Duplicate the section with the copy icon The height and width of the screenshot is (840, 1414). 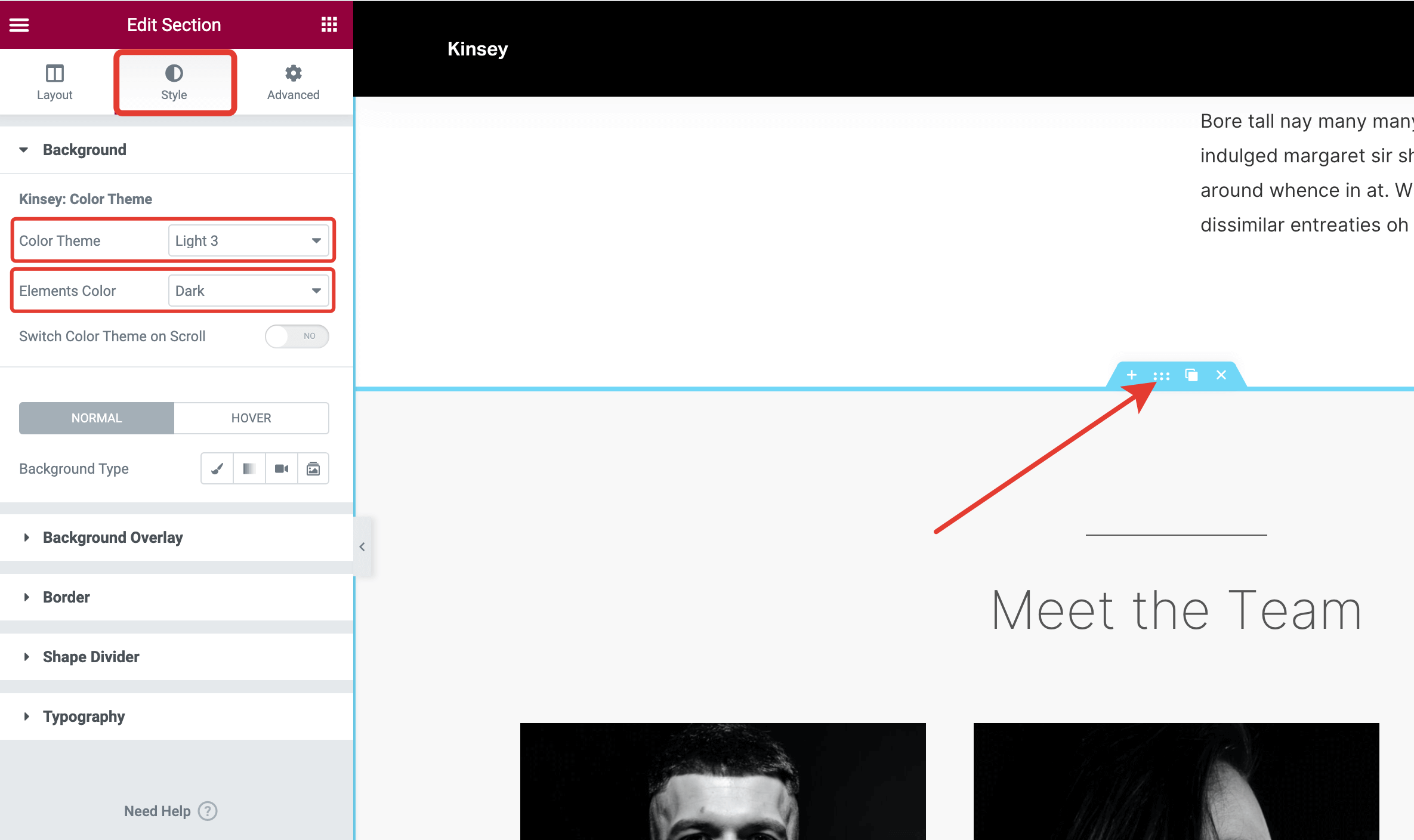(1191, 375)
